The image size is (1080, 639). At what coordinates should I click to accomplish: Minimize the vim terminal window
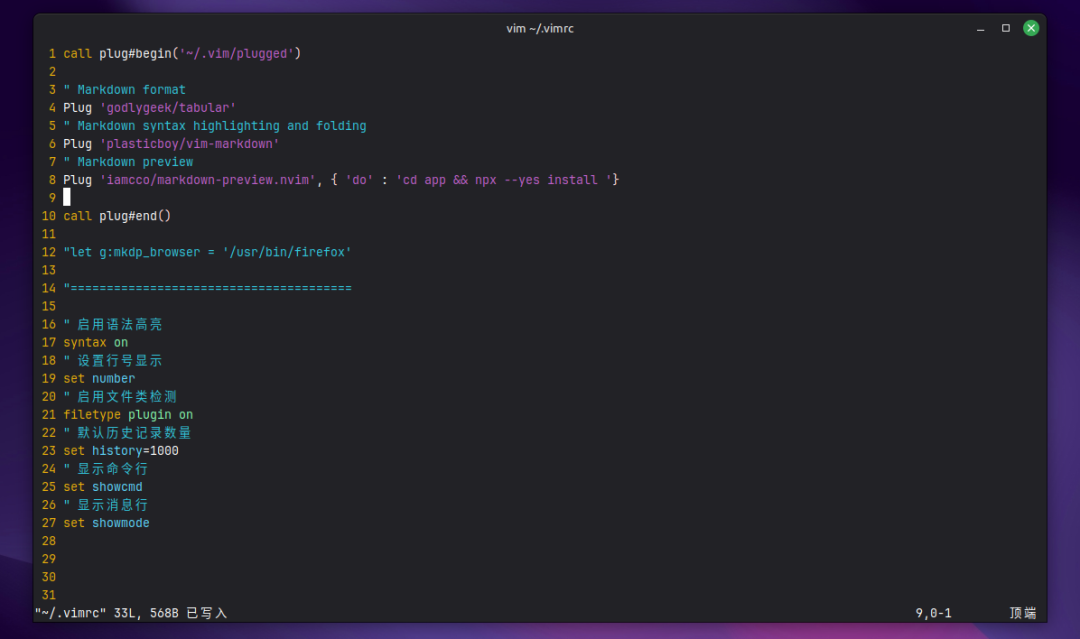pyautogui.click(x=980, y=28)
